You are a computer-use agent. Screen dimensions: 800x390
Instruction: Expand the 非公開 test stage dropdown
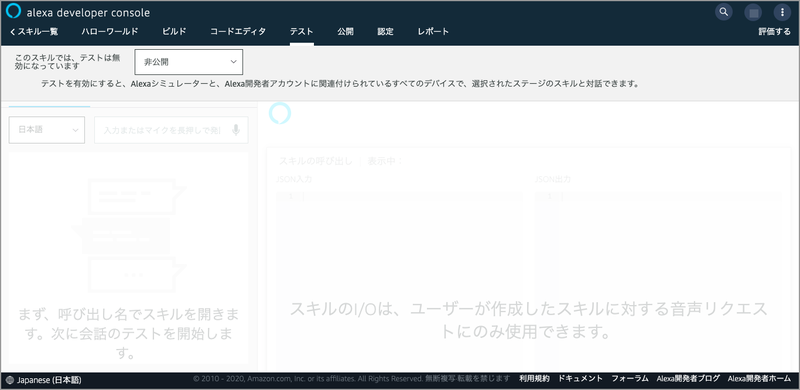click(x=189, y=62)
